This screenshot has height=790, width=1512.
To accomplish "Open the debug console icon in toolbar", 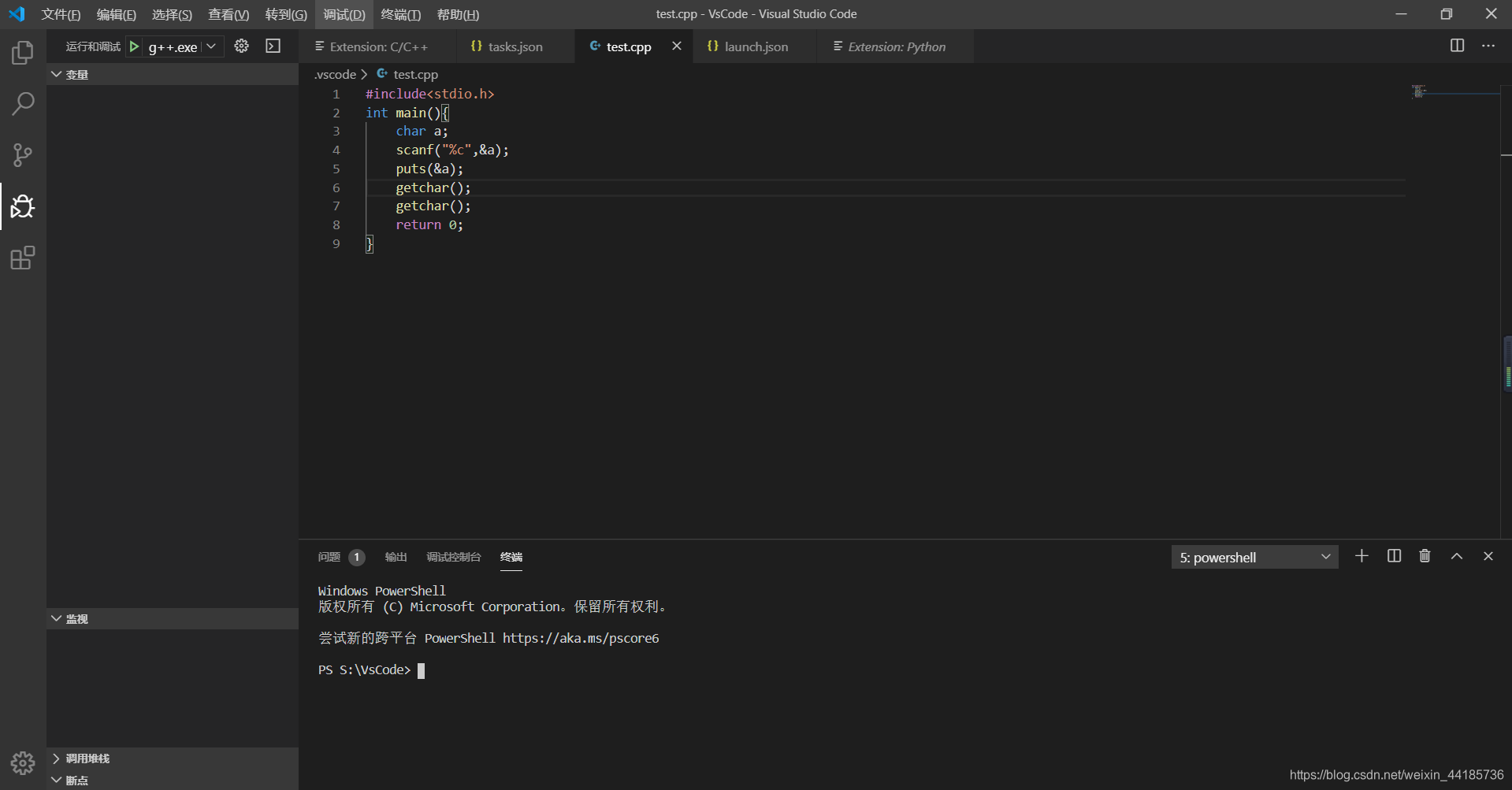I will click(x=273, y=46).
